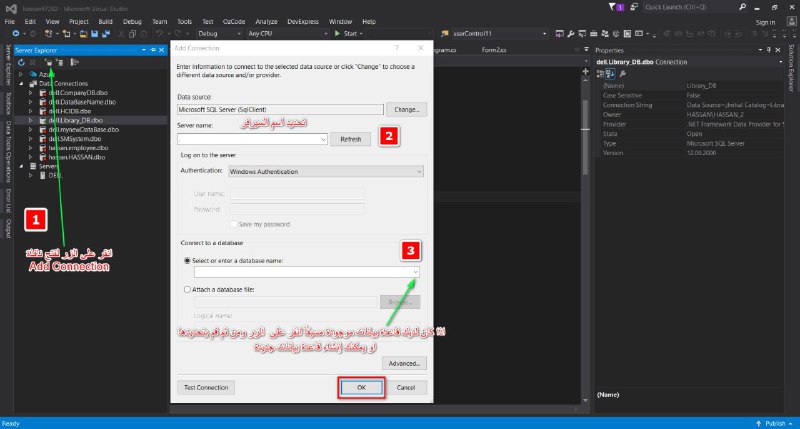Open the Authentication dropdown
This screenshot has width=800, height=429.
click(x=419, y=172)
